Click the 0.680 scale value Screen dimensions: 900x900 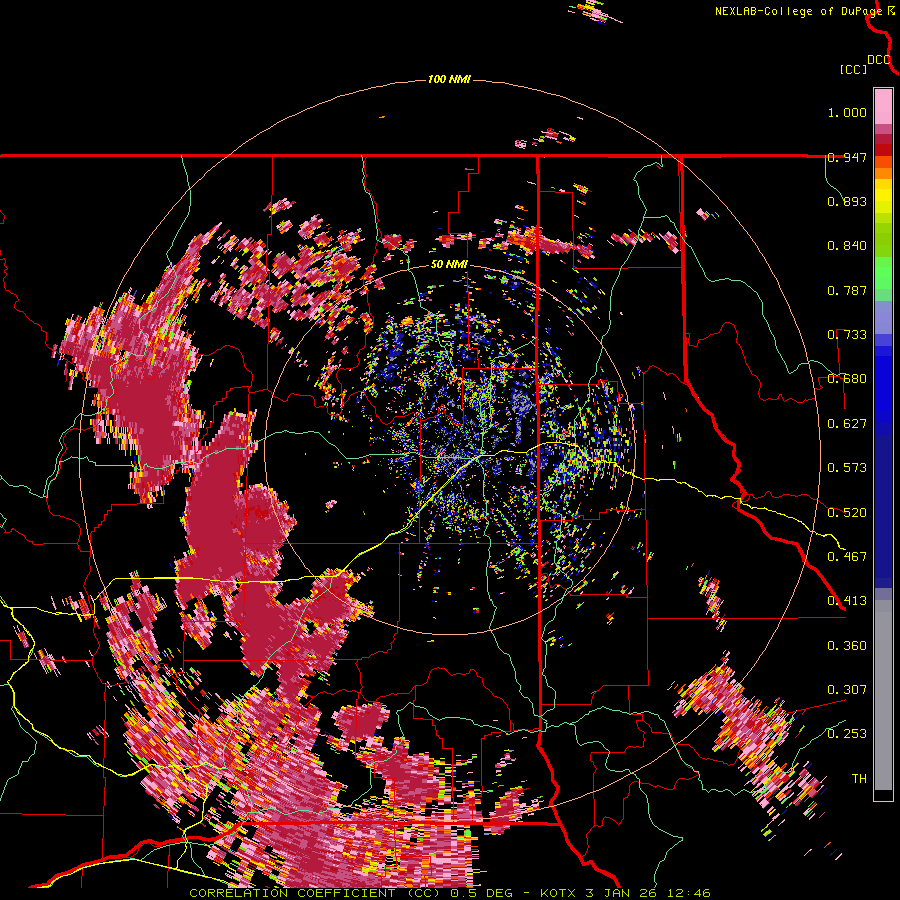[847, 379]
